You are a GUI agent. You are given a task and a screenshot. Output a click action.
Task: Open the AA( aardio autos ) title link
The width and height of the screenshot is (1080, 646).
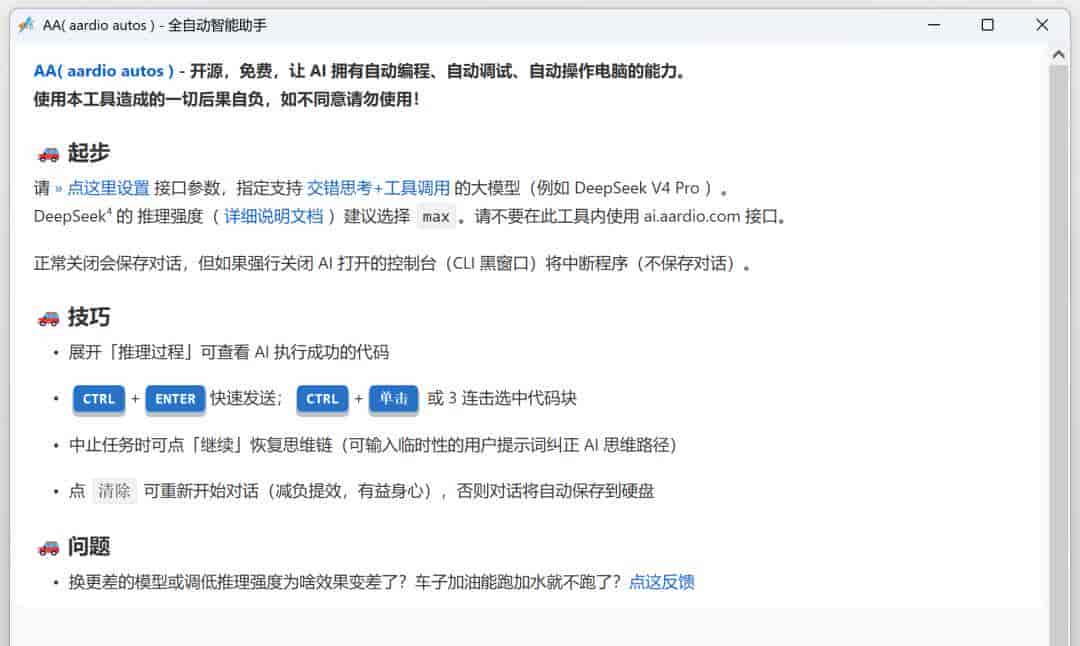103,71
